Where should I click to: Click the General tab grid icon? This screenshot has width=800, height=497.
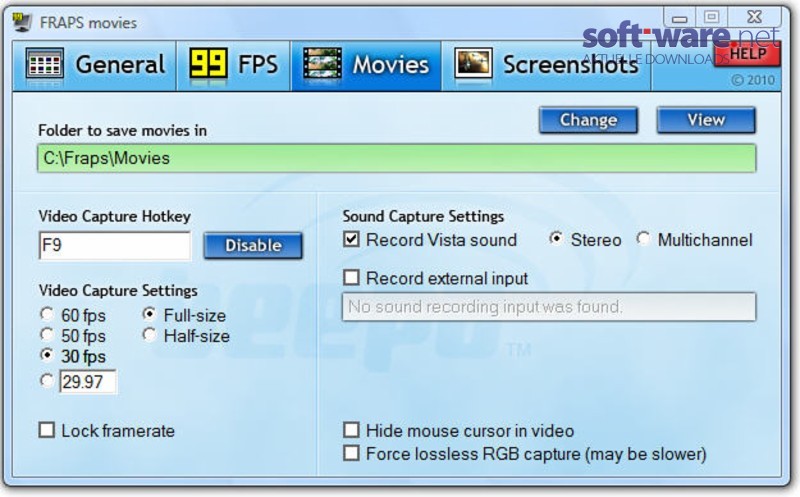44,65
